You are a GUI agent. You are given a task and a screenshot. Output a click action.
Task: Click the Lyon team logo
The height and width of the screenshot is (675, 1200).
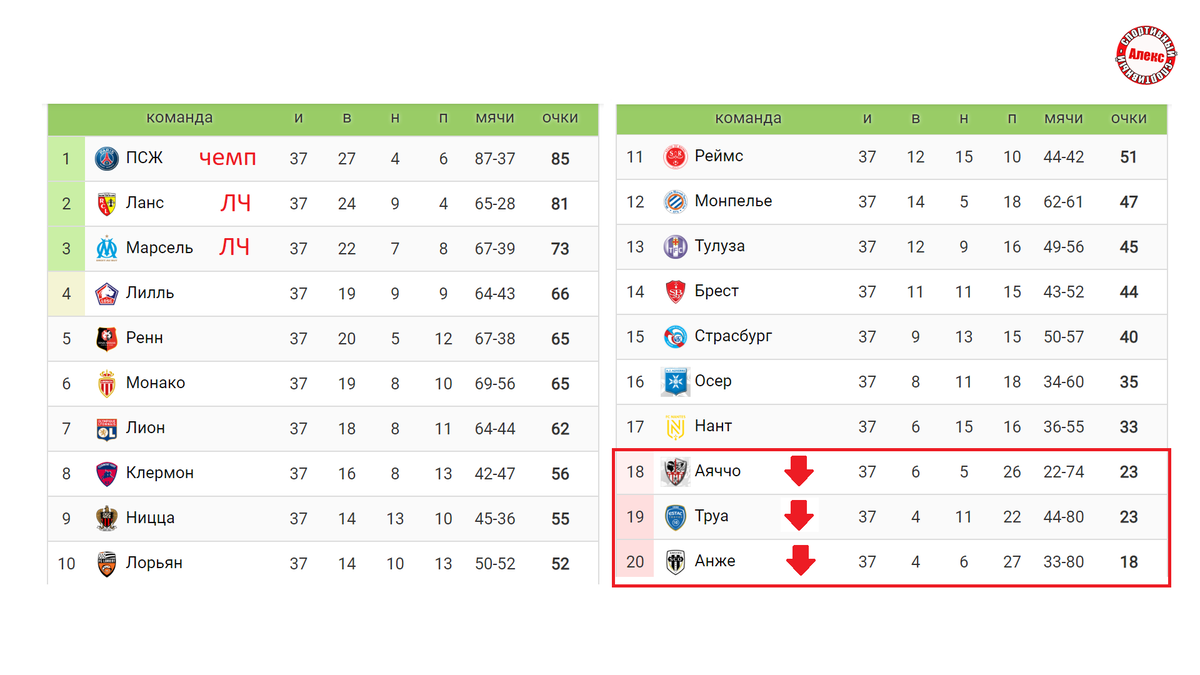[x=107, y=428]
